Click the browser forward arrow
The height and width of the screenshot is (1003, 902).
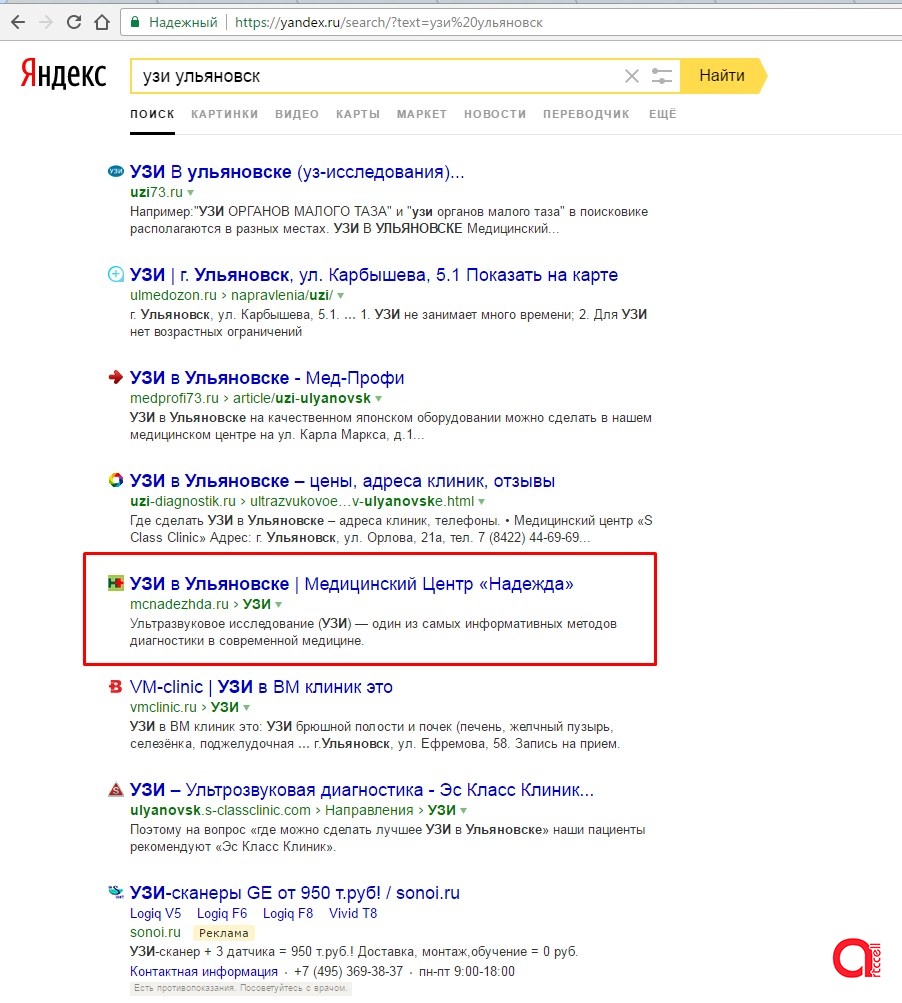click(46, 22)
